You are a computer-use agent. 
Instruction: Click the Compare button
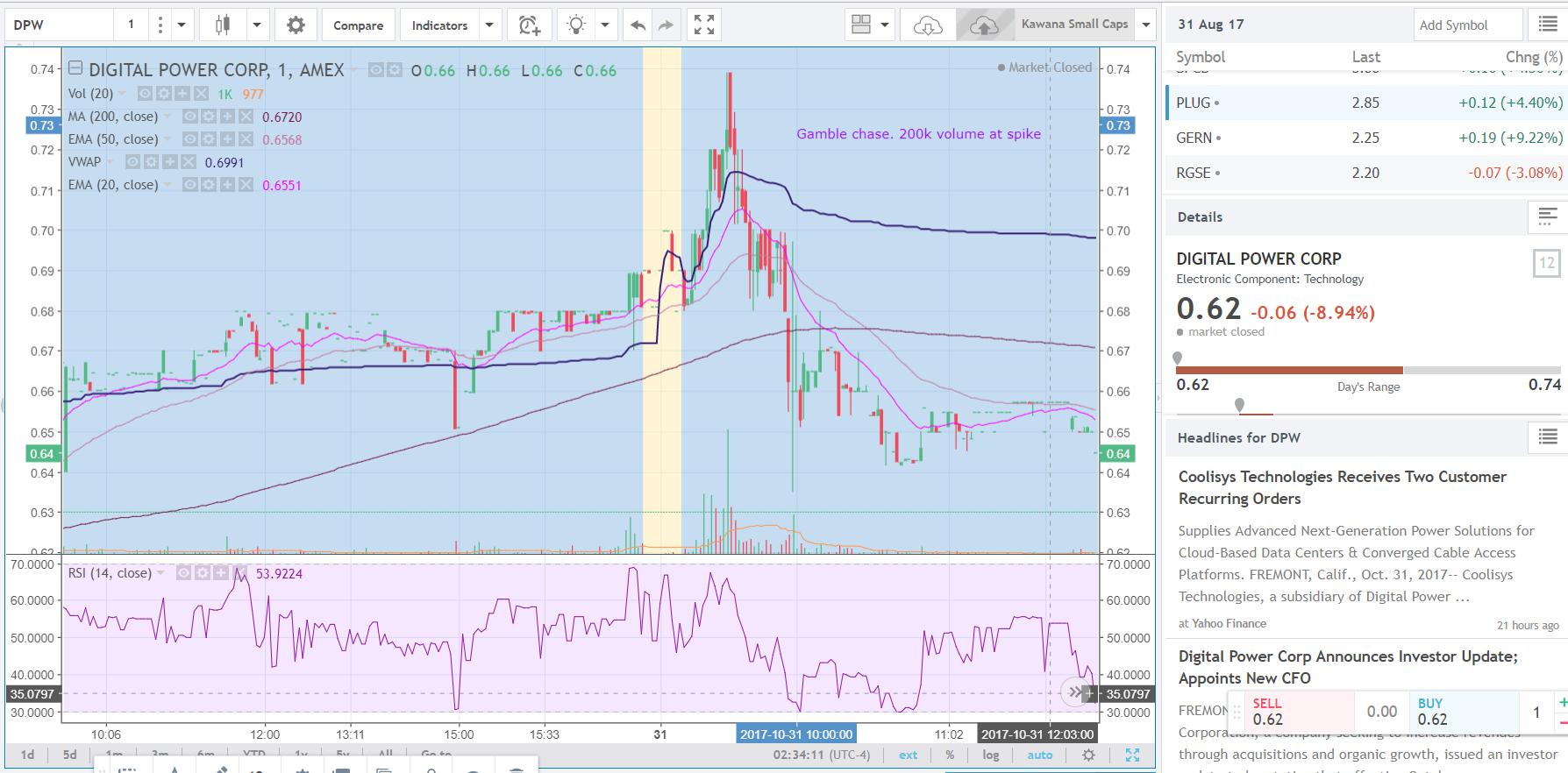click(x=358, y=25)
